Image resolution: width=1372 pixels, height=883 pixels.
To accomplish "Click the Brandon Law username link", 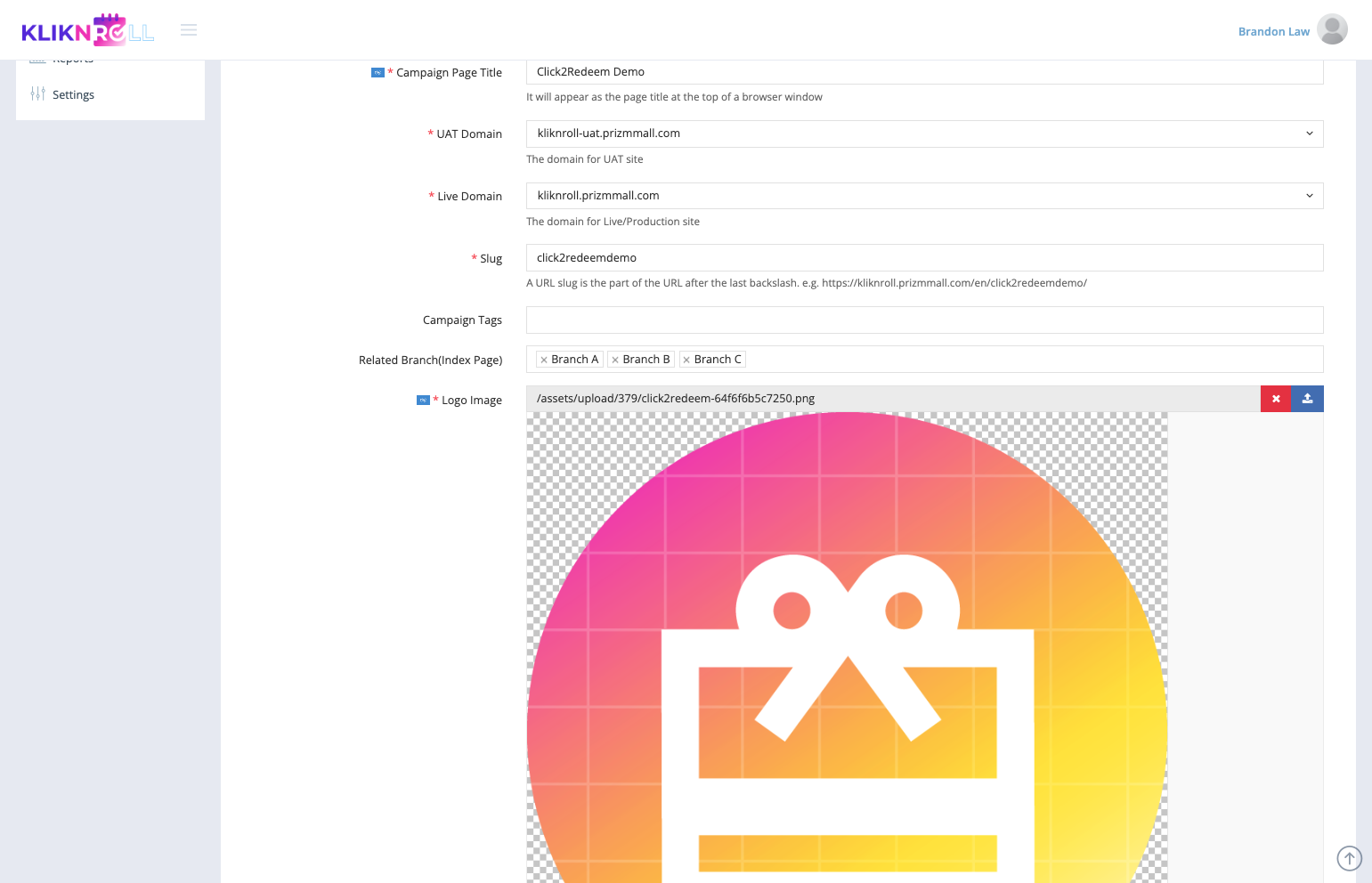I will 1273,31.
